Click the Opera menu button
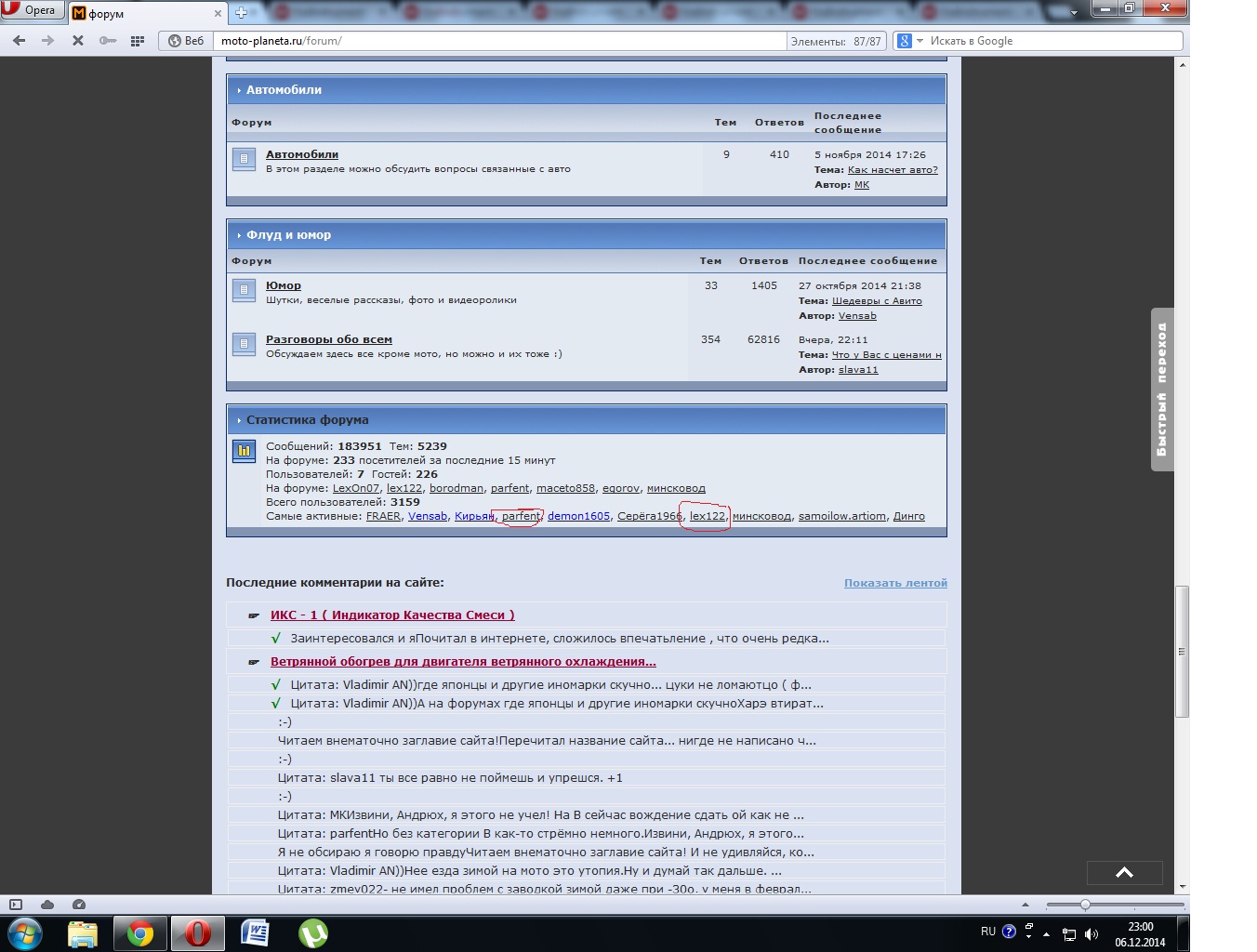This screenshot has height=952, width=1257. tap(33, 10)
